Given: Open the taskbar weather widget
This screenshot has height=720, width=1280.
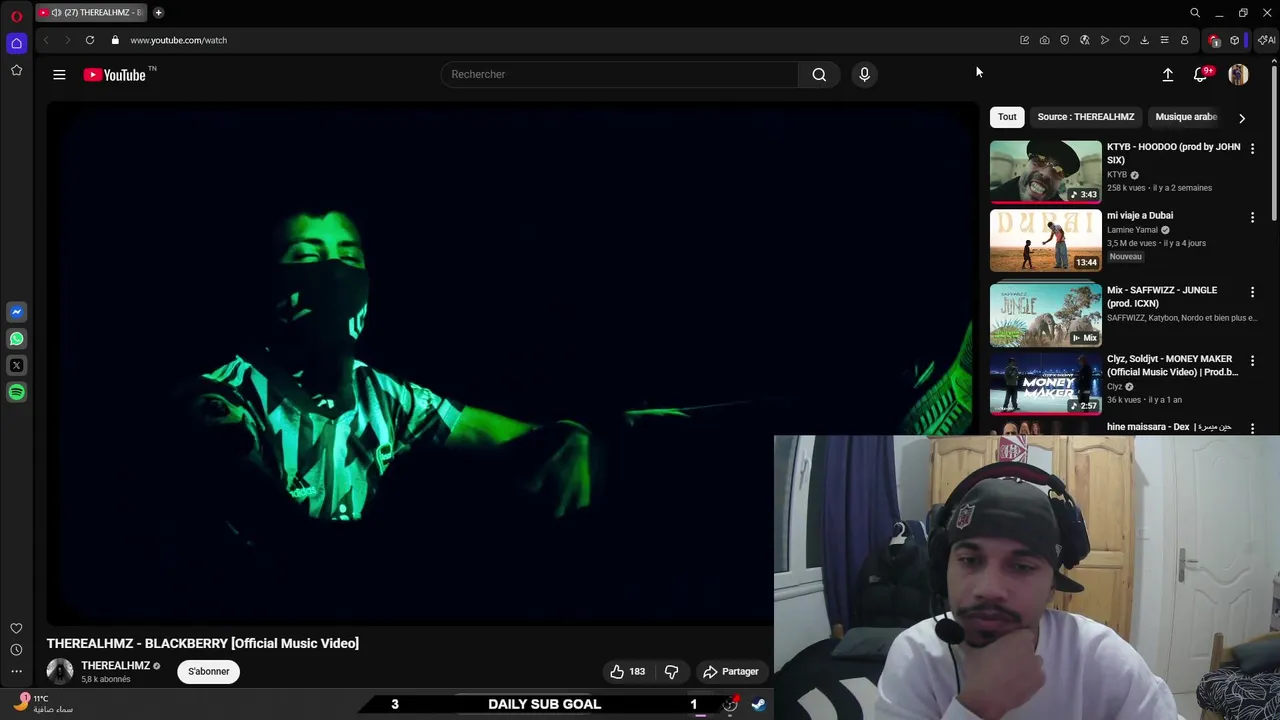Looking at the screenshot, I should 45,704.
